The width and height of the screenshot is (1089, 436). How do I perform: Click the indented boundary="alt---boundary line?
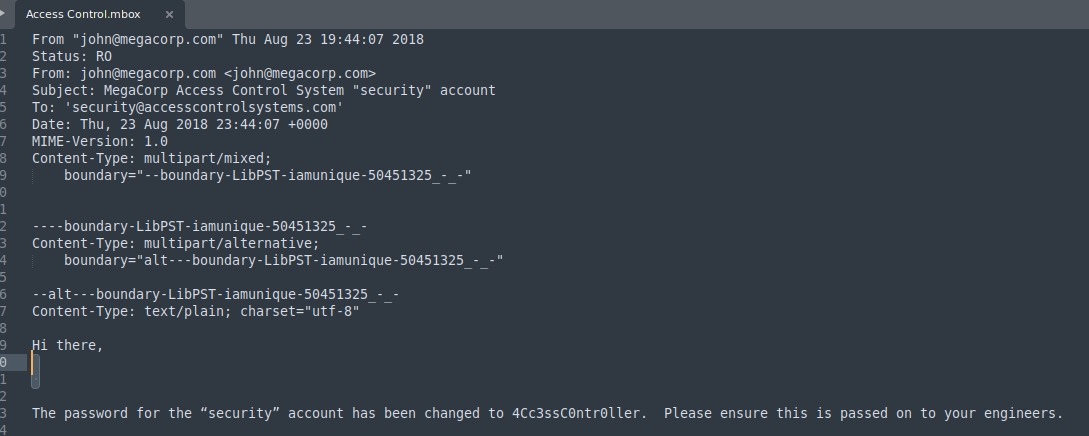[283, 260]
